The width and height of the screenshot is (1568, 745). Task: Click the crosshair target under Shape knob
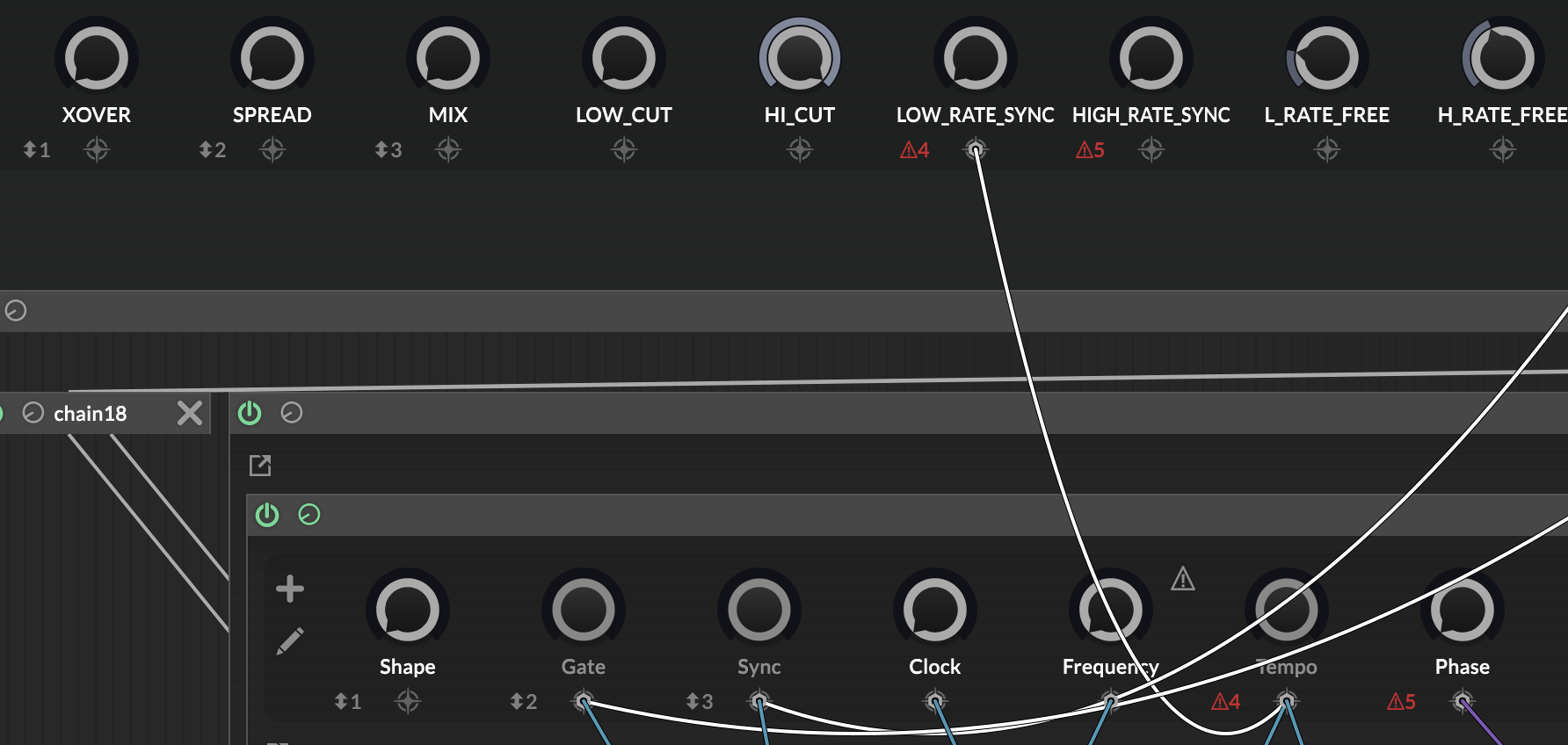tap(408, 701)
